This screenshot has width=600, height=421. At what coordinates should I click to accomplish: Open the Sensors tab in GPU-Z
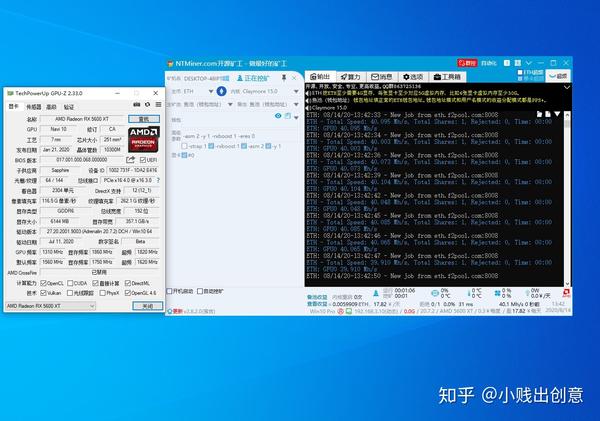click(x=34, y=107)
